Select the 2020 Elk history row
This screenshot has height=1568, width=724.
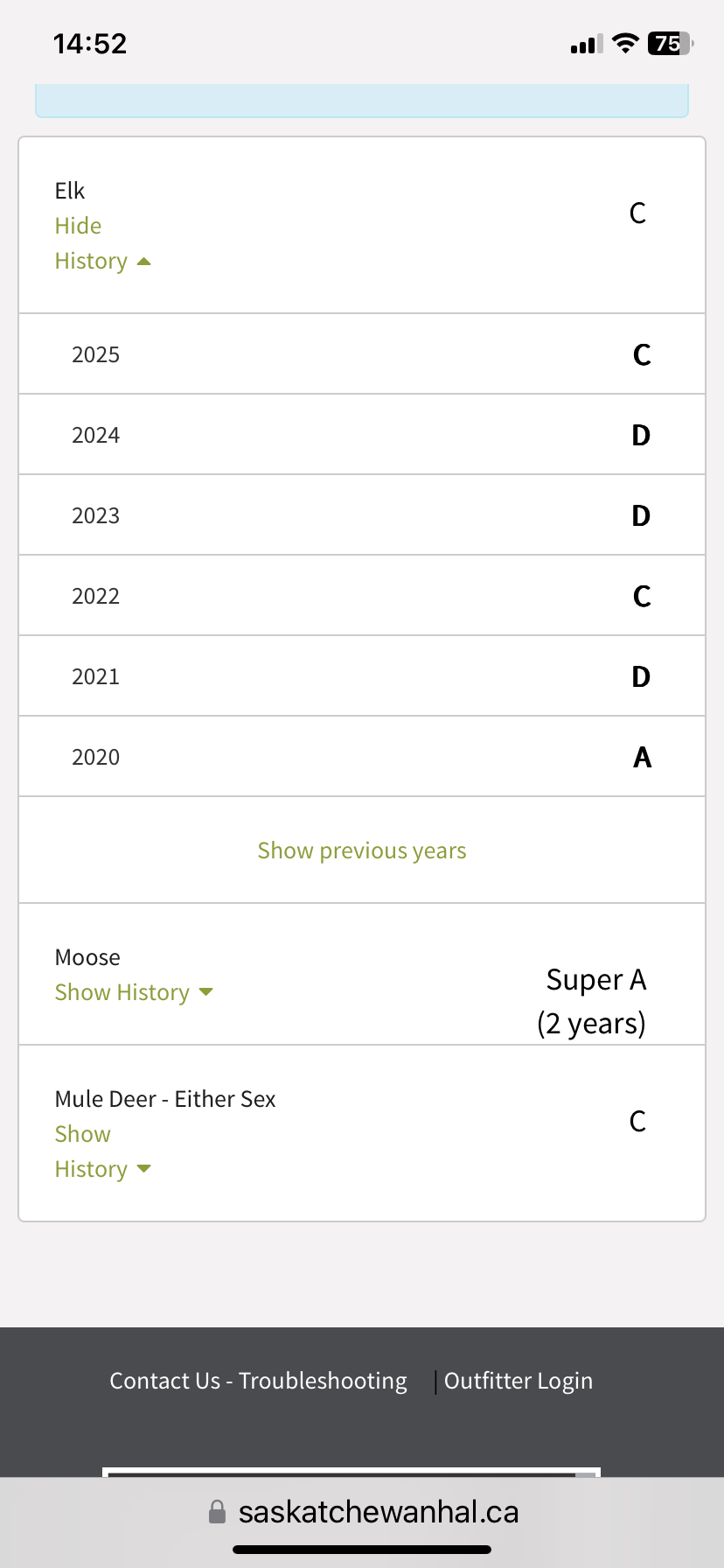coord(361,757)
